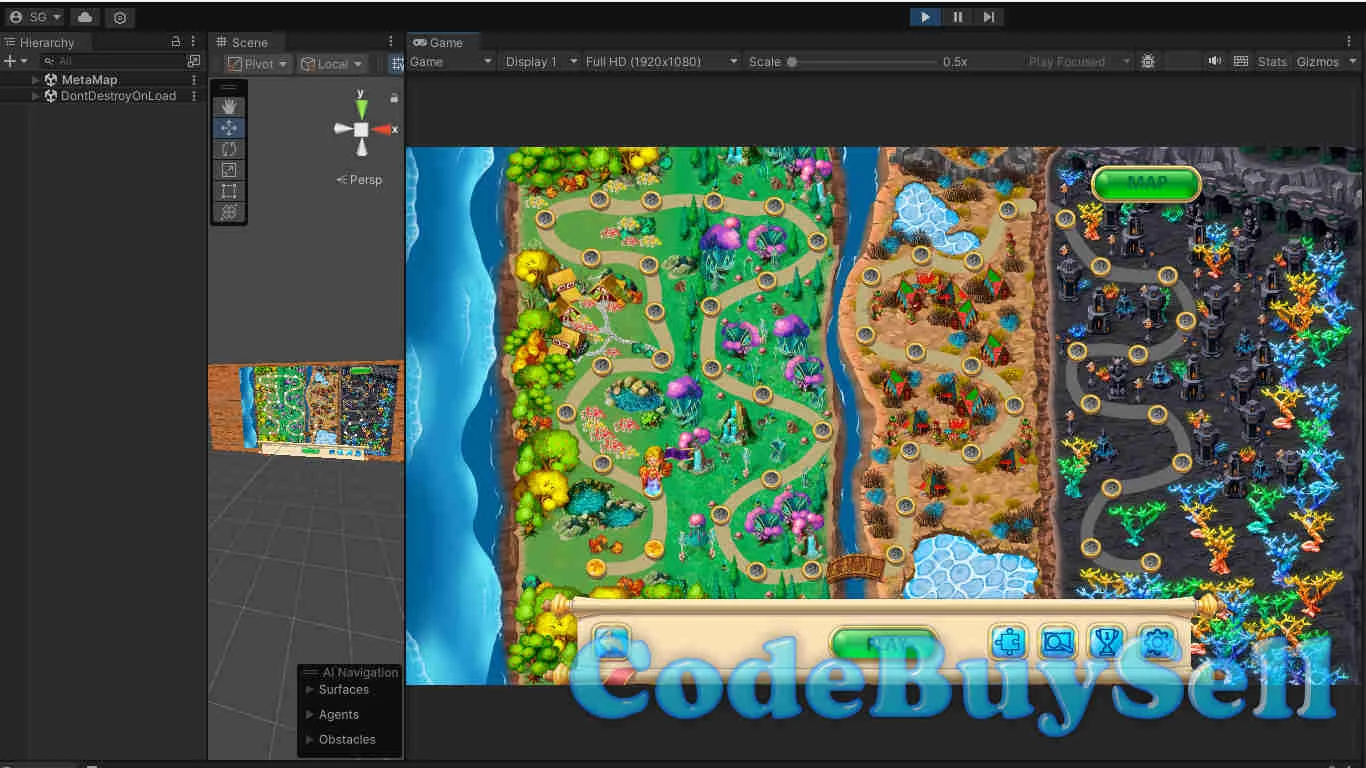Click the Scene gizmo center cube
Screen dimensions: 1366x768
(x=361, y=129)
